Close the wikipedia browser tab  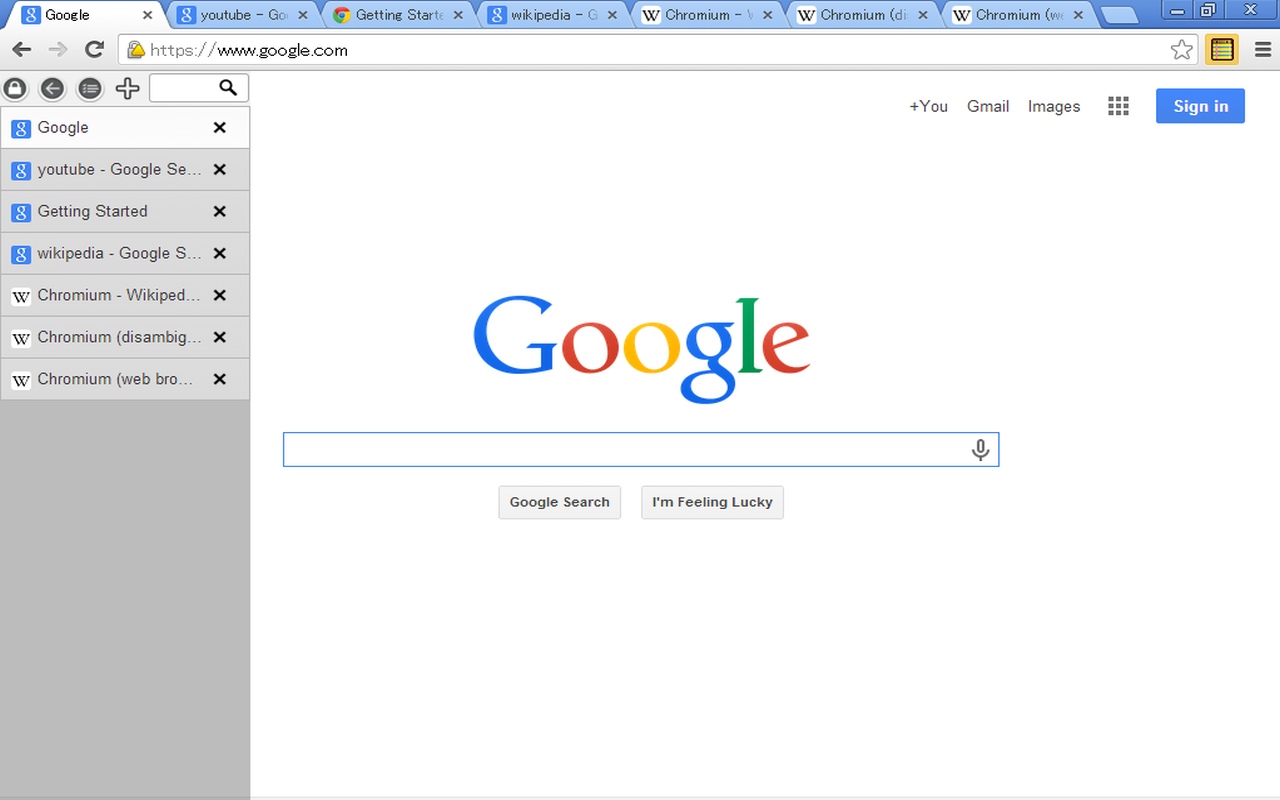[613, 15]
